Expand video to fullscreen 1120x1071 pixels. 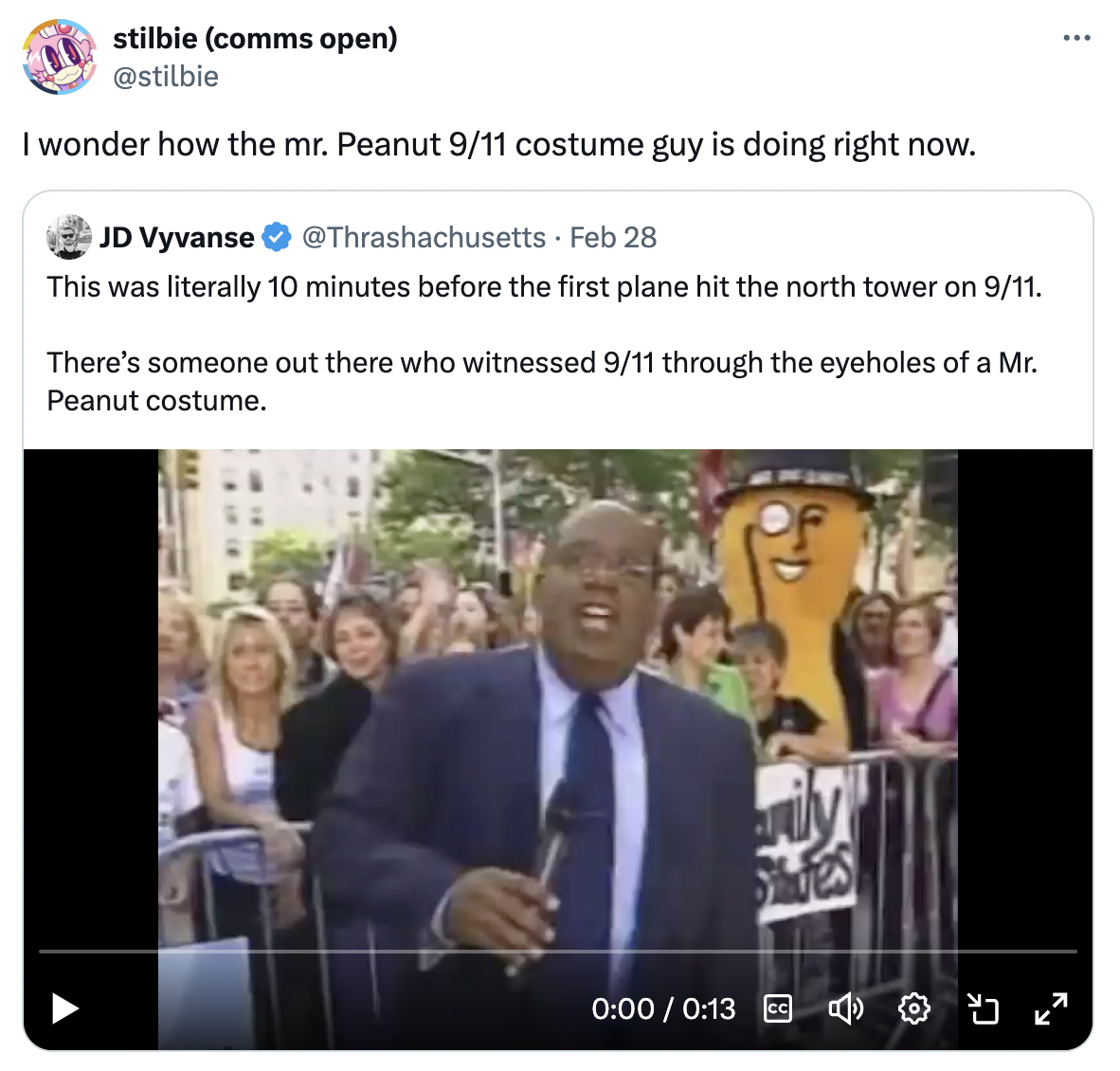1051,1008
